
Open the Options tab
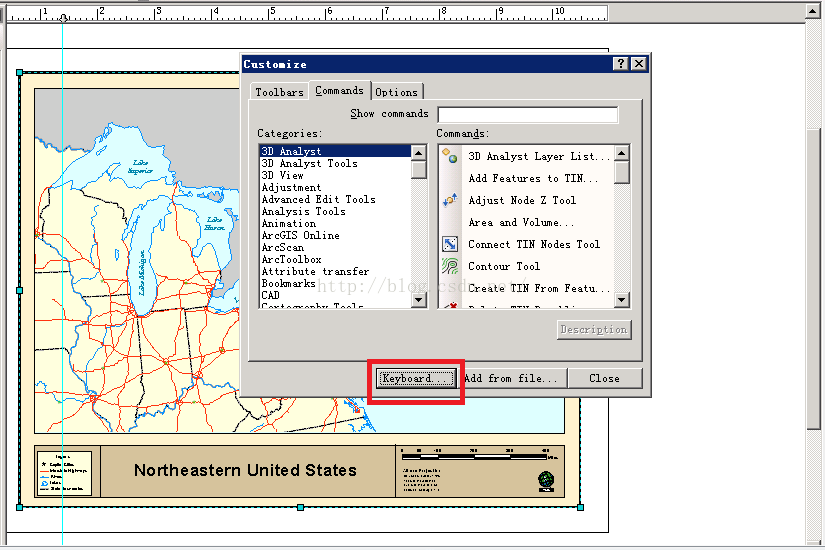(397, 92)
